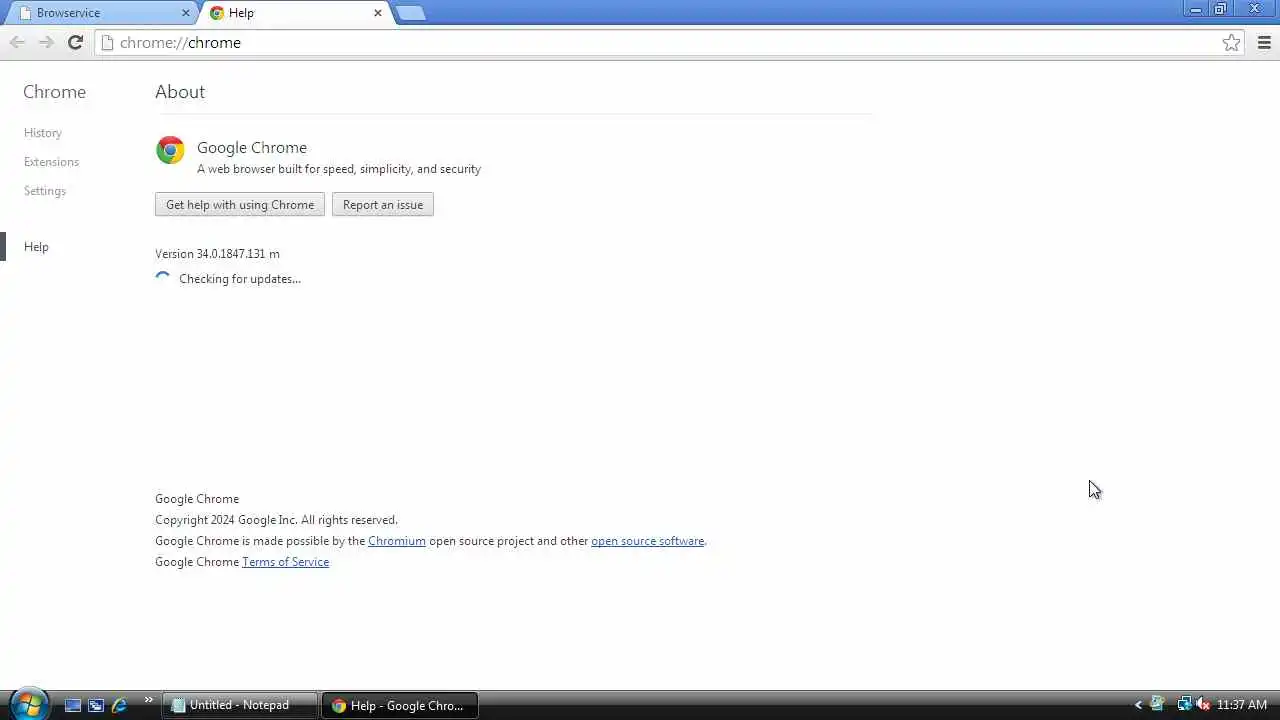Reload the page with the refresh icon
Screen dimensions: 1280x720
75,42
